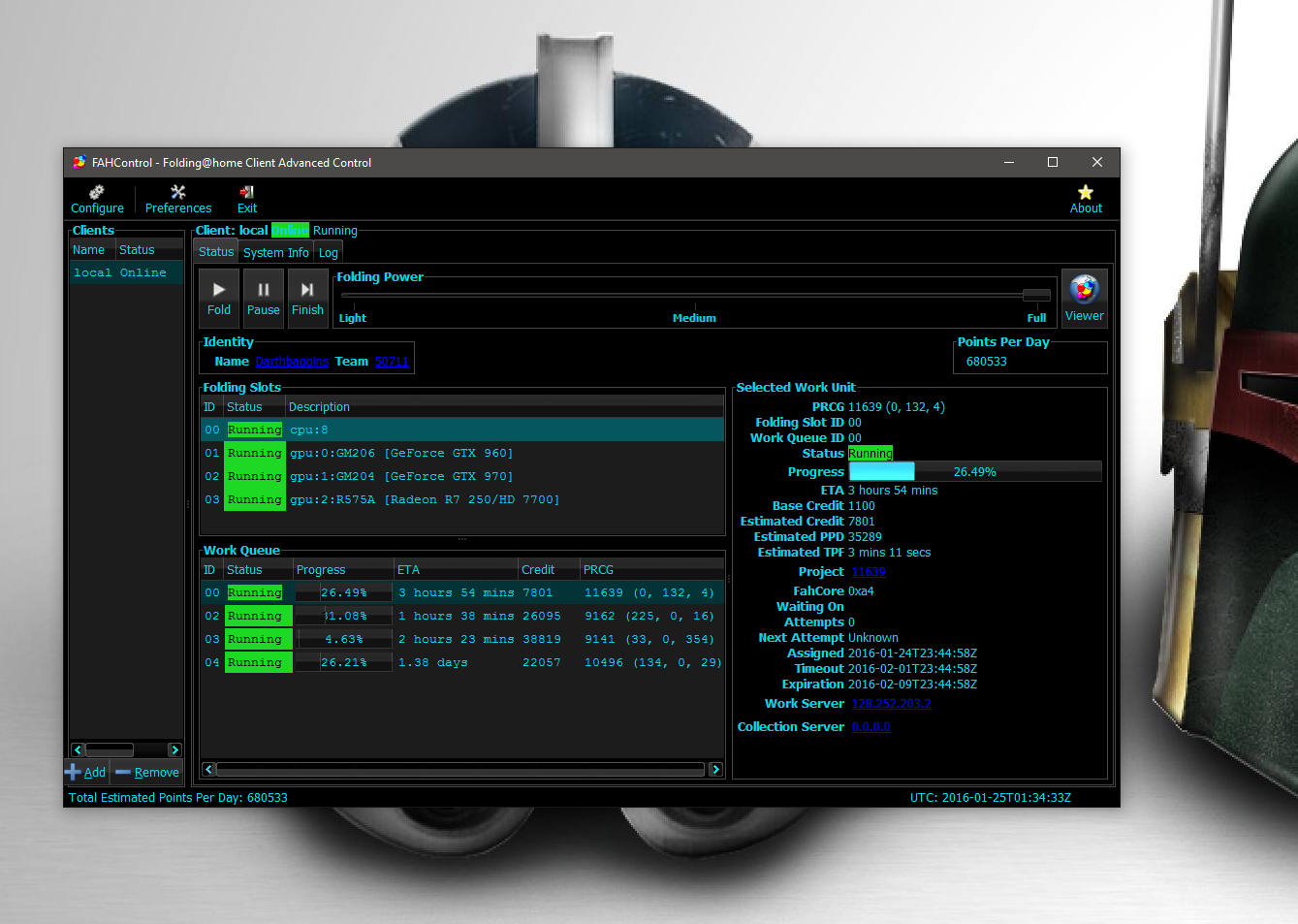Click the FahCore 0xa4 value
This screenshot has height=924, width=1298.
861,591
